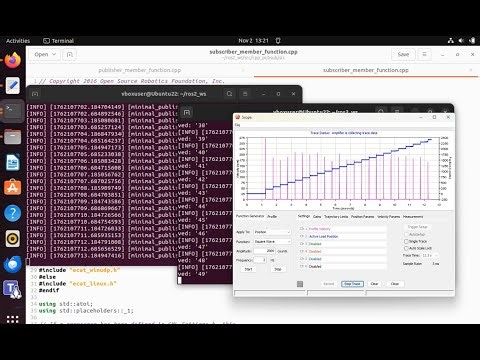Click the Scope window title icon
This screenshot has width=480, height=360.
pos(238,117)
